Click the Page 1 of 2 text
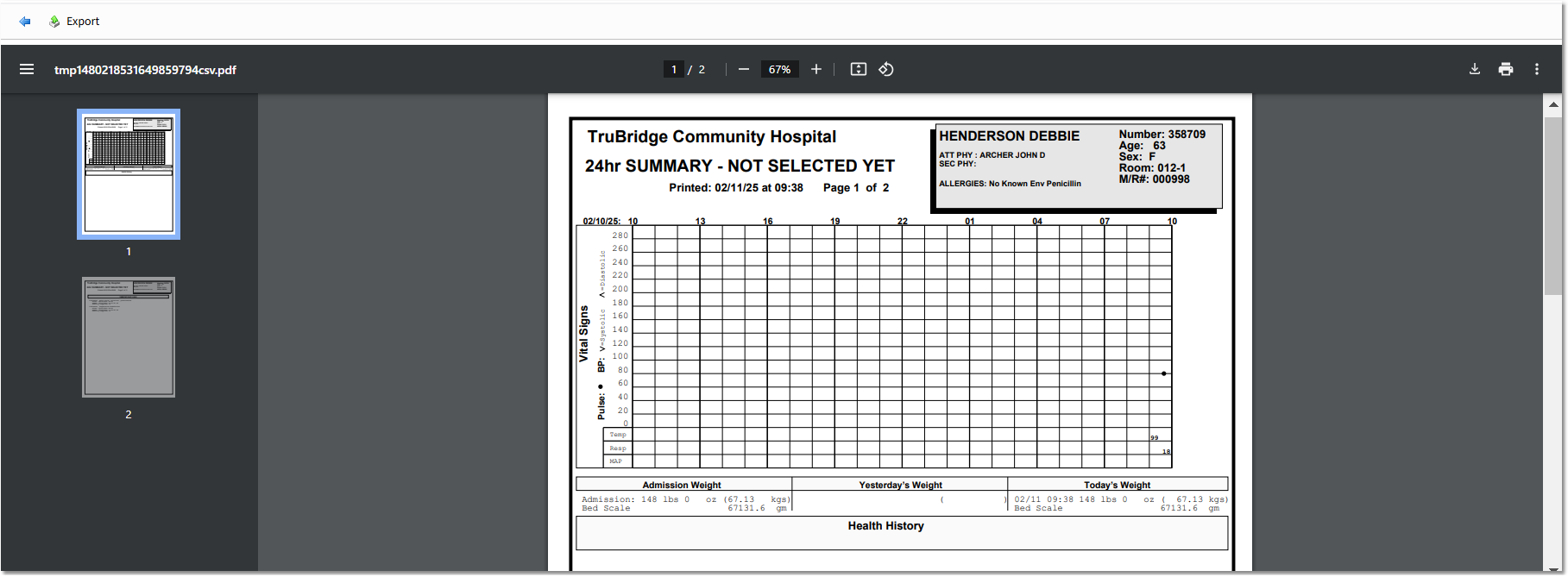The width and height of the screenshot is (1568, 577). click(856, 188)
